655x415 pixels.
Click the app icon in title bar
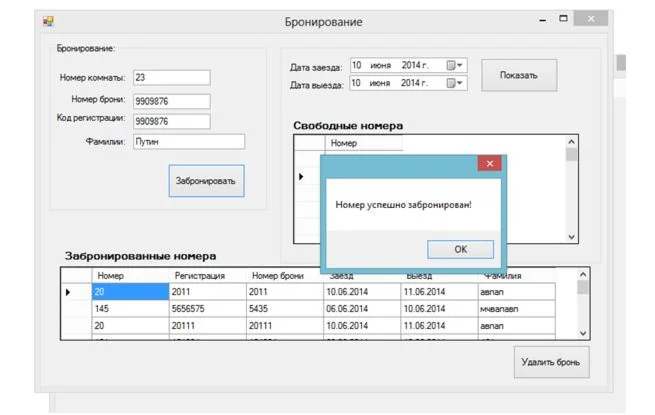(47, 21)
